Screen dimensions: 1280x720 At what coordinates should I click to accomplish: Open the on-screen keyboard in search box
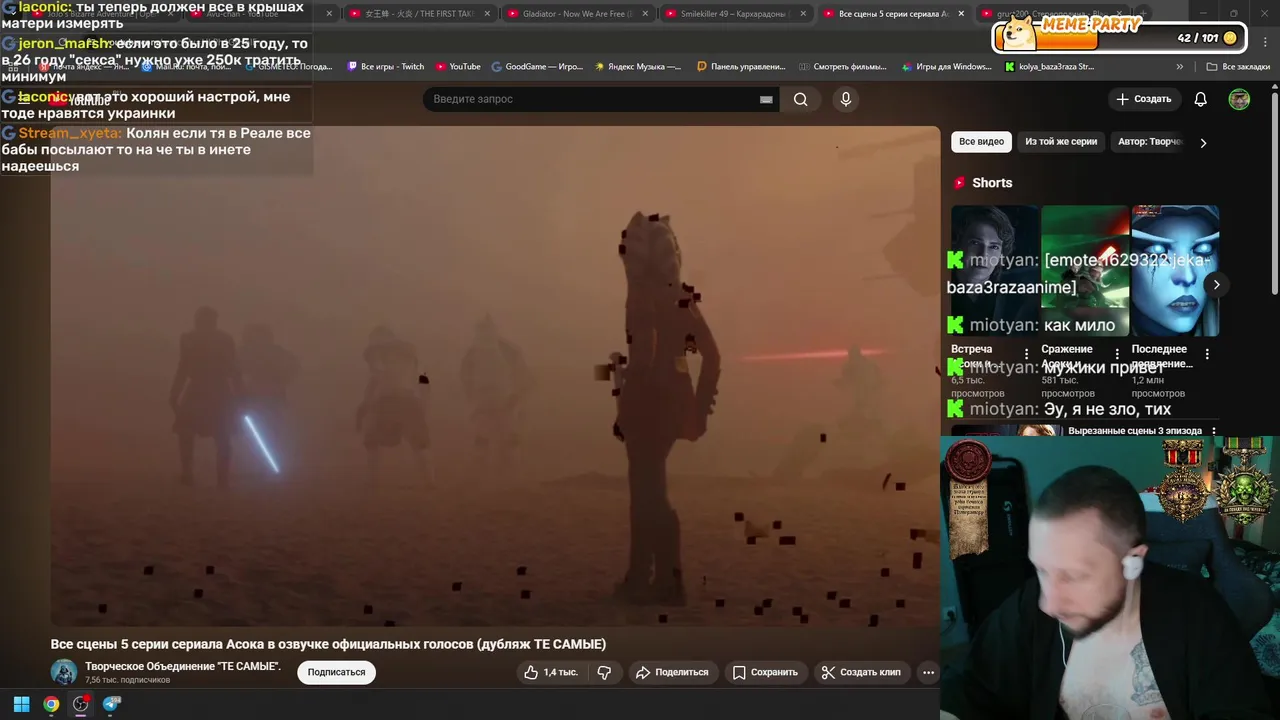tap(766, 99)
